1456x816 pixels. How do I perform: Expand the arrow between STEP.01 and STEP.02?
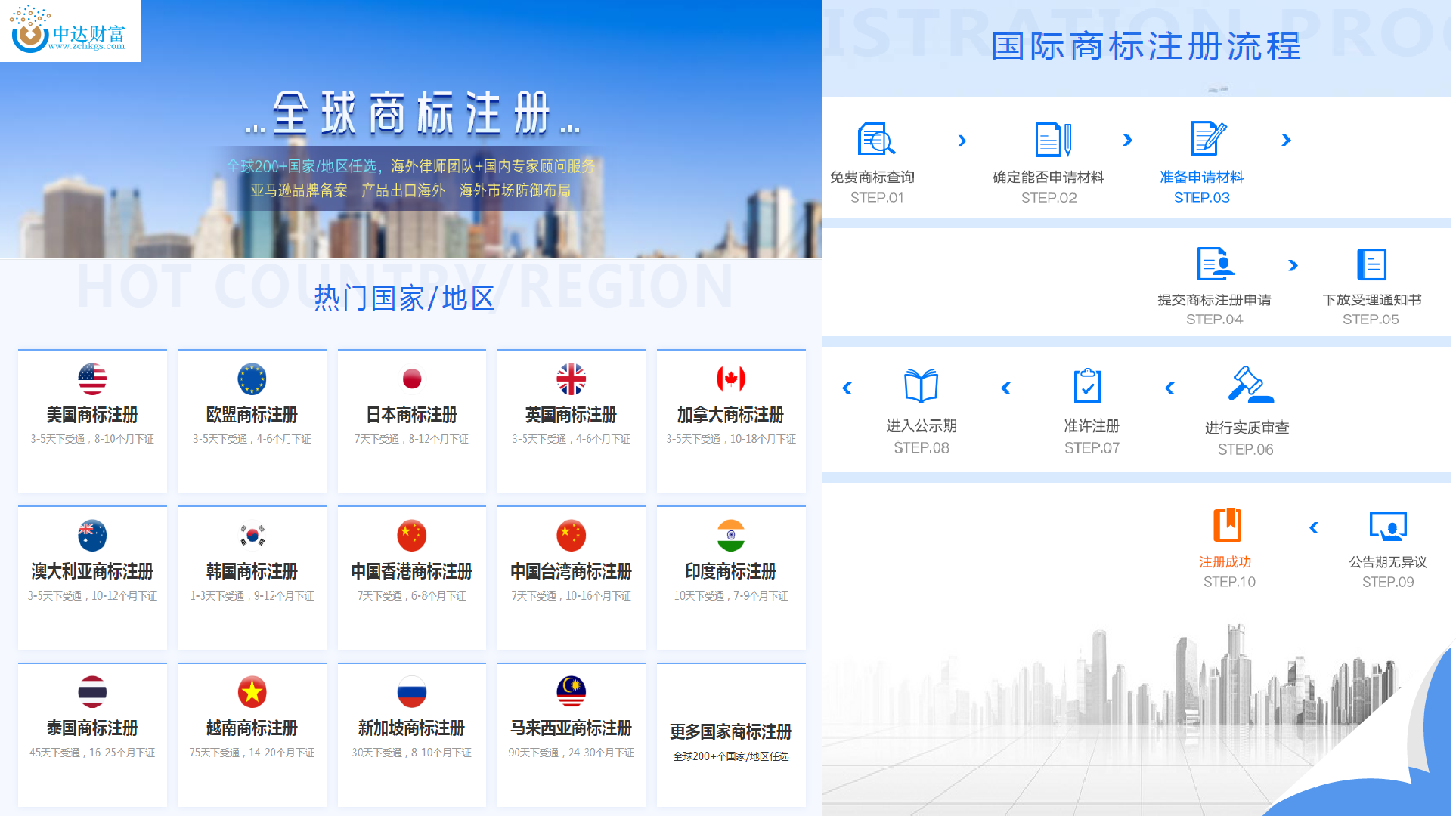pyautogui.click(x=962, y=141)
